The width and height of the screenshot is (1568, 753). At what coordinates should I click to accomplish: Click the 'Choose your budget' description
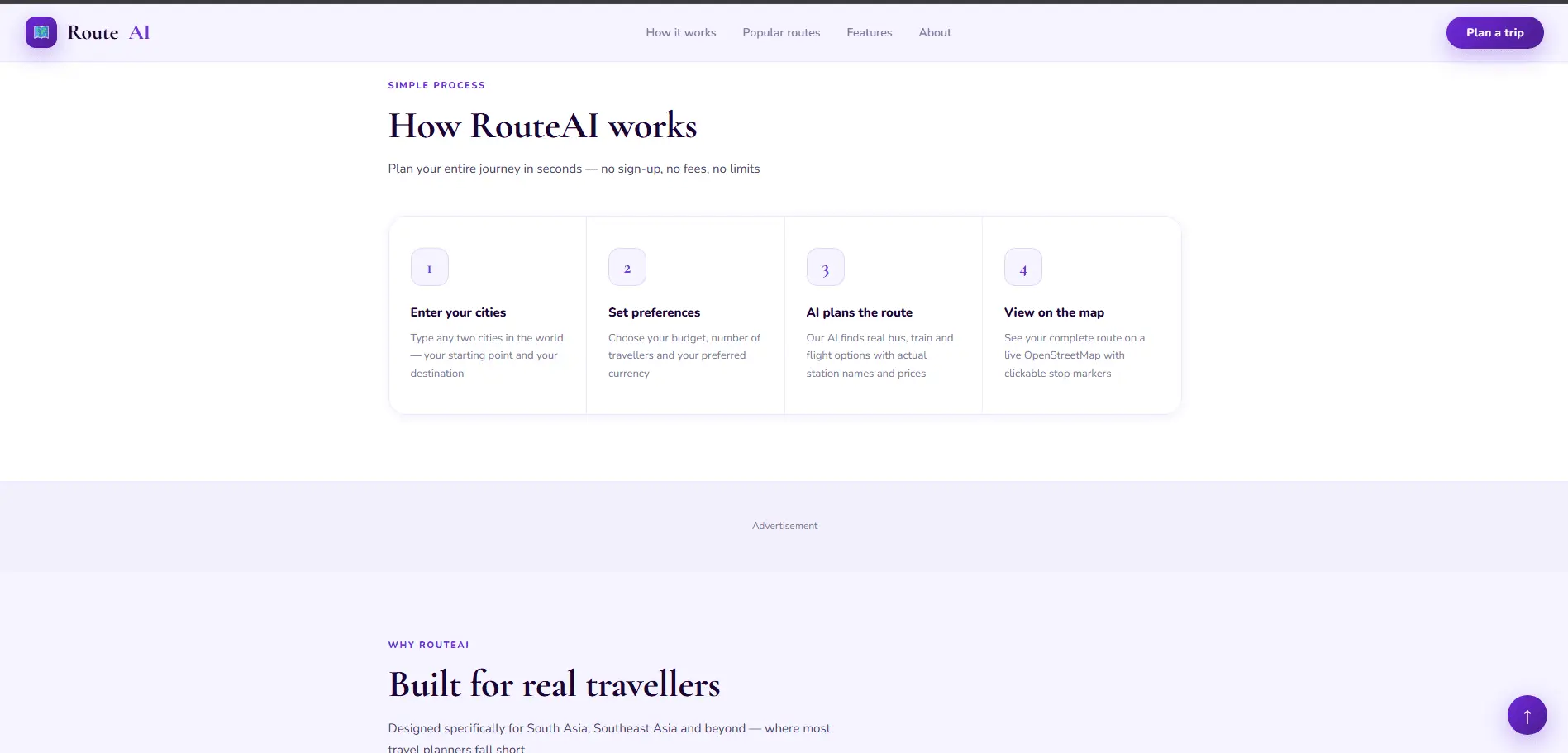tap(685, 355)
